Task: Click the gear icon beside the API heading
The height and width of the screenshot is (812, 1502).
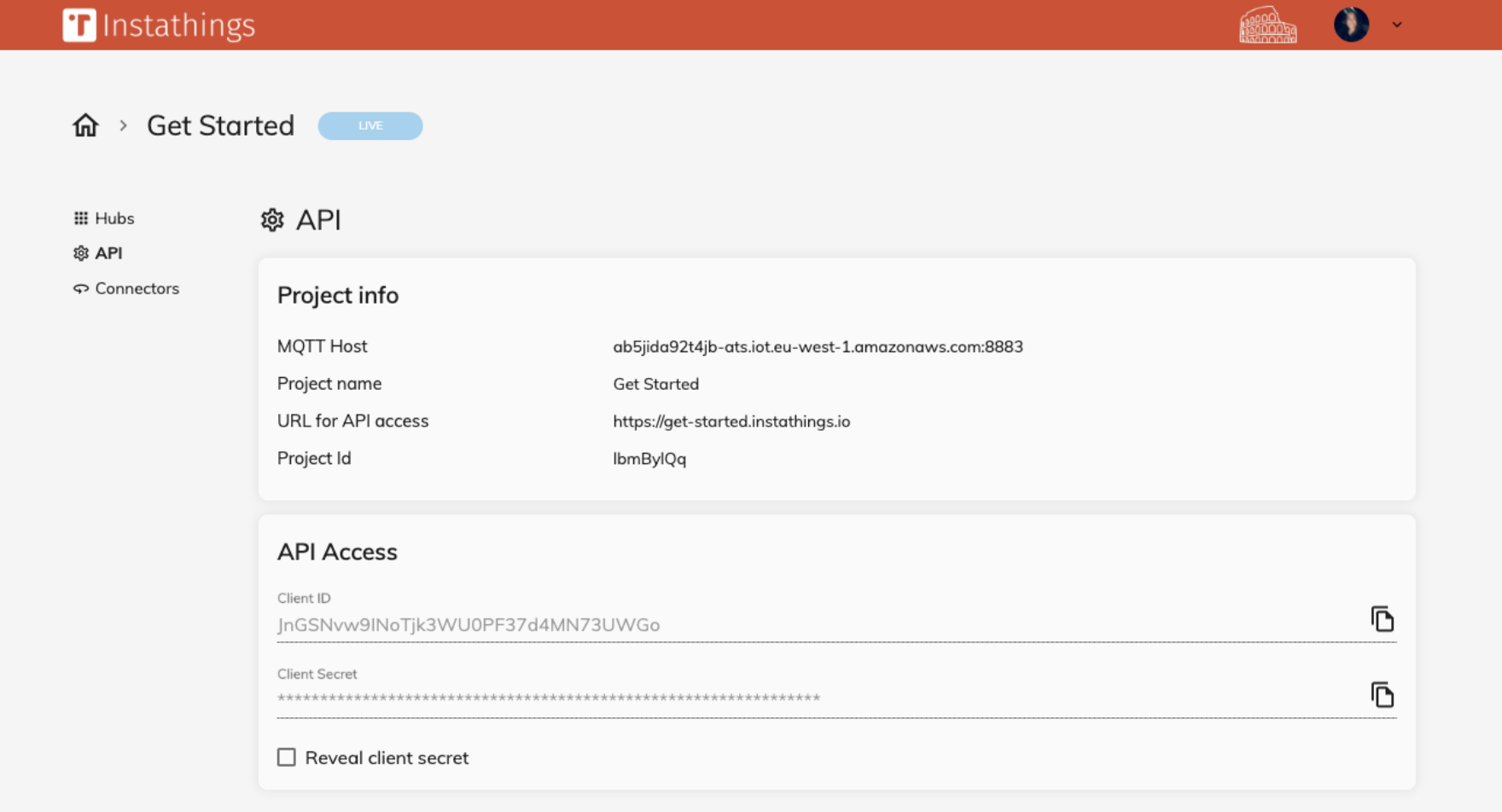Action: coord(272,220)
